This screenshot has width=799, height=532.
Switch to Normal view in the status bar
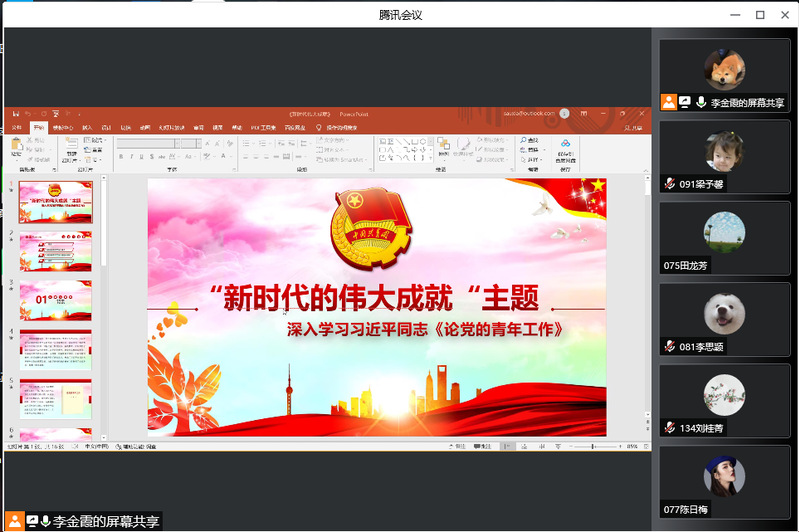click(x=507, y=446)
